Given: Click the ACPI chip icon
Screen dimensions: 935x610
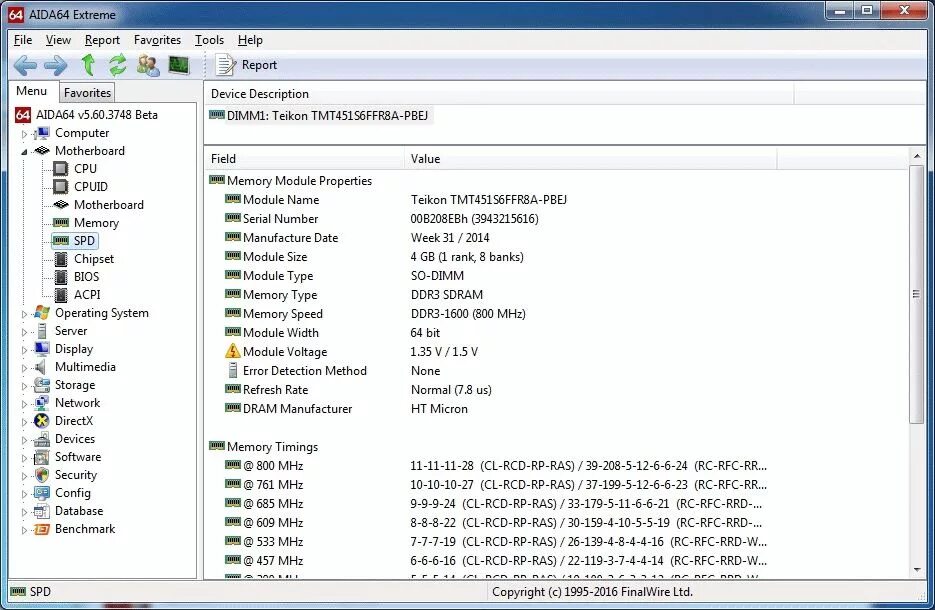Looking at the screenshot, I should tap(61, 295).
